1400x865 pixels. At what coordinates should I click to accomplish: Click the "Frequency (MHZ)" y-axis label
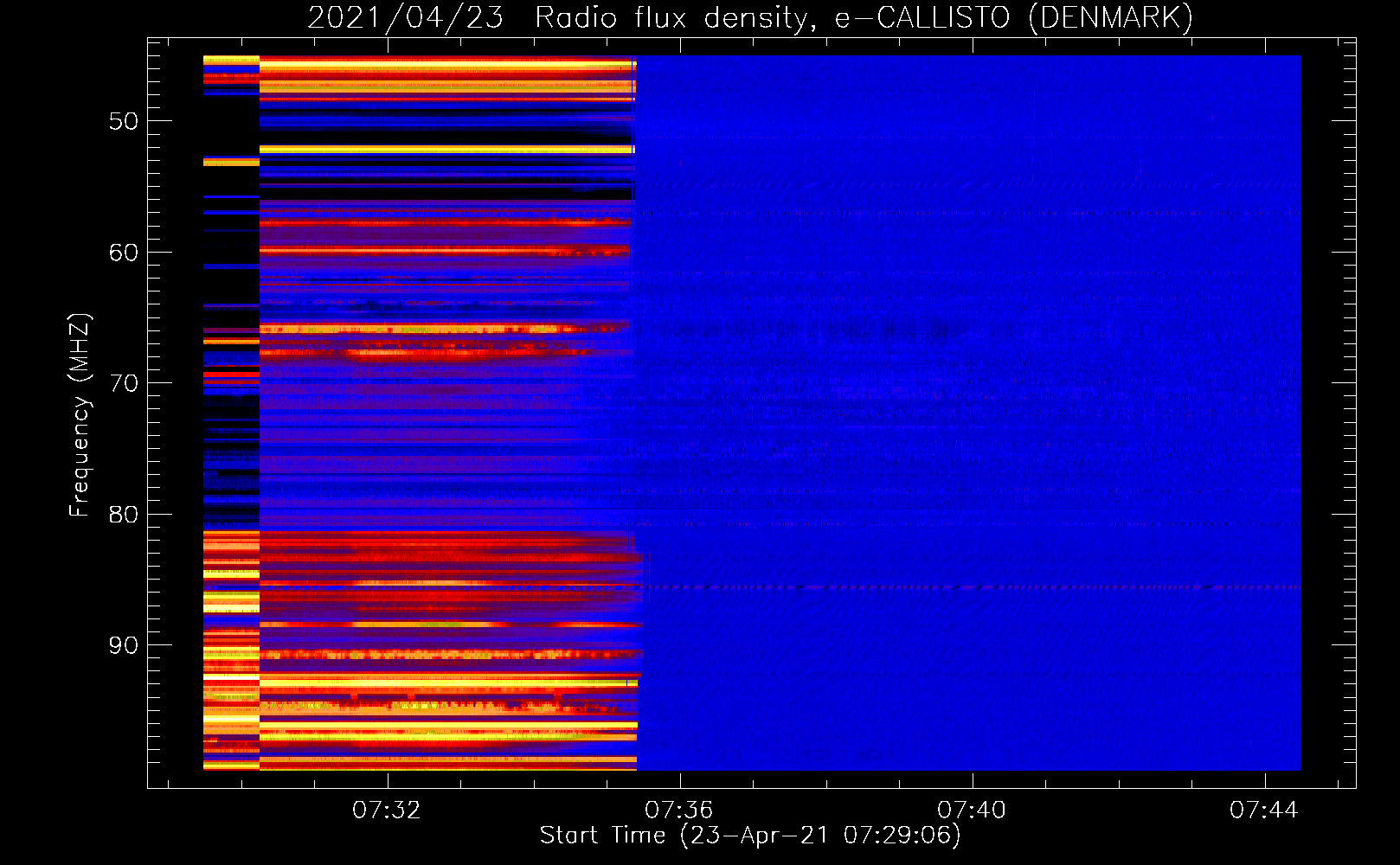pyautogui.click(x=80, y=415)
